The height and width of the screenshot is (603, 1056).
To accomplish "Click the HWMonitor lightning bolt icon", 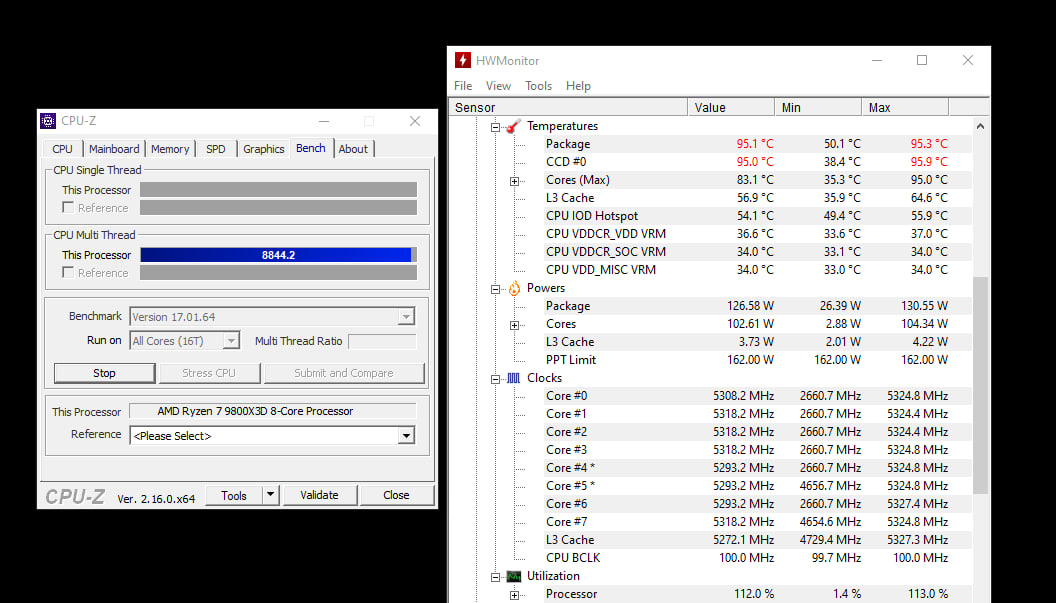I will 463,60.
